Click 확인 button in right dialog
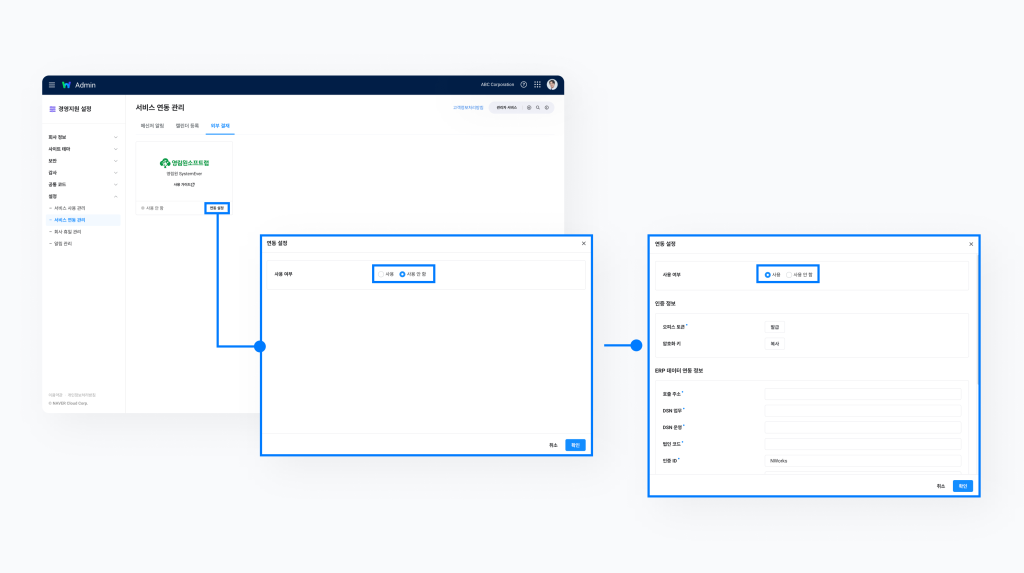The height and width of the screenshot is (573, 1024). pos(962,486)
